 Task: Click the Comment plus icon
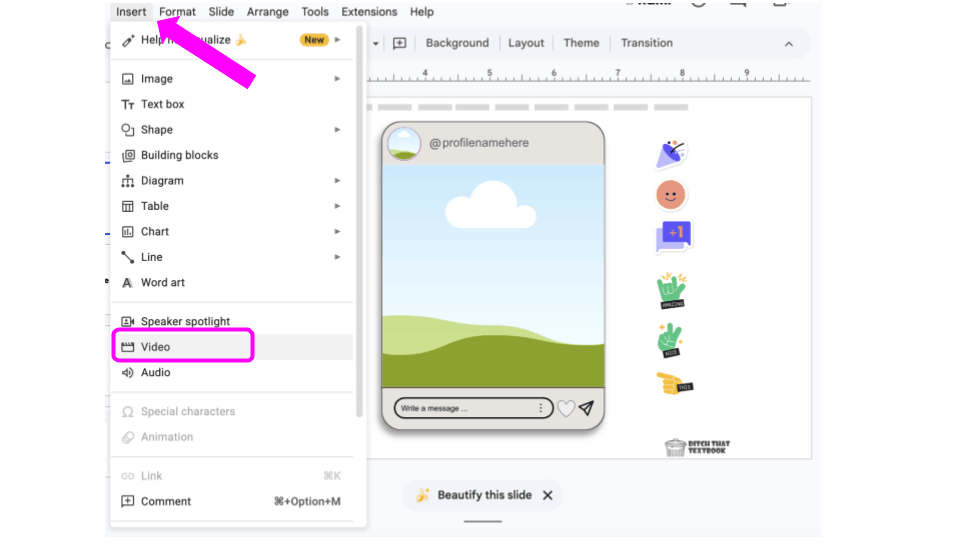coord(127,501)
